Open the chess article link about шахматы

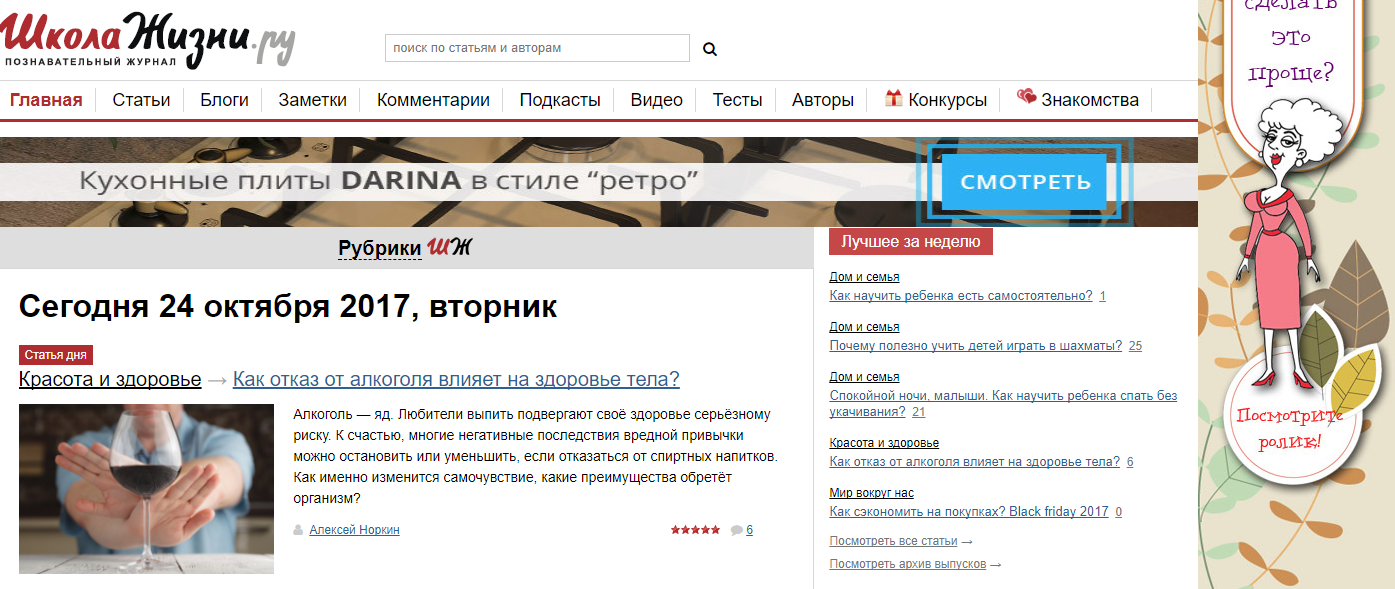pyautogui.click(x=975, y=346)
